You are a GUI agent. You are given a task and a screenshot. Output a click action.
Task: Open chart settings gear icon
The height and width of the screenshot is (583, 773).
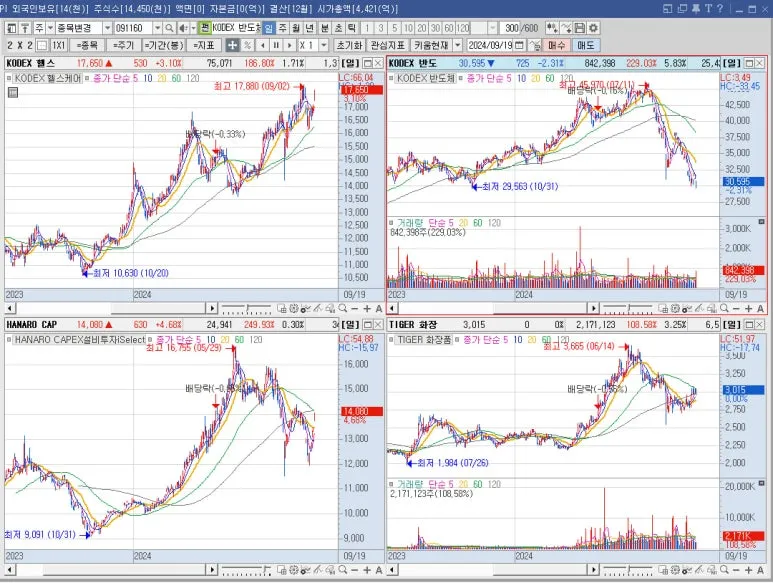[594, 28]
